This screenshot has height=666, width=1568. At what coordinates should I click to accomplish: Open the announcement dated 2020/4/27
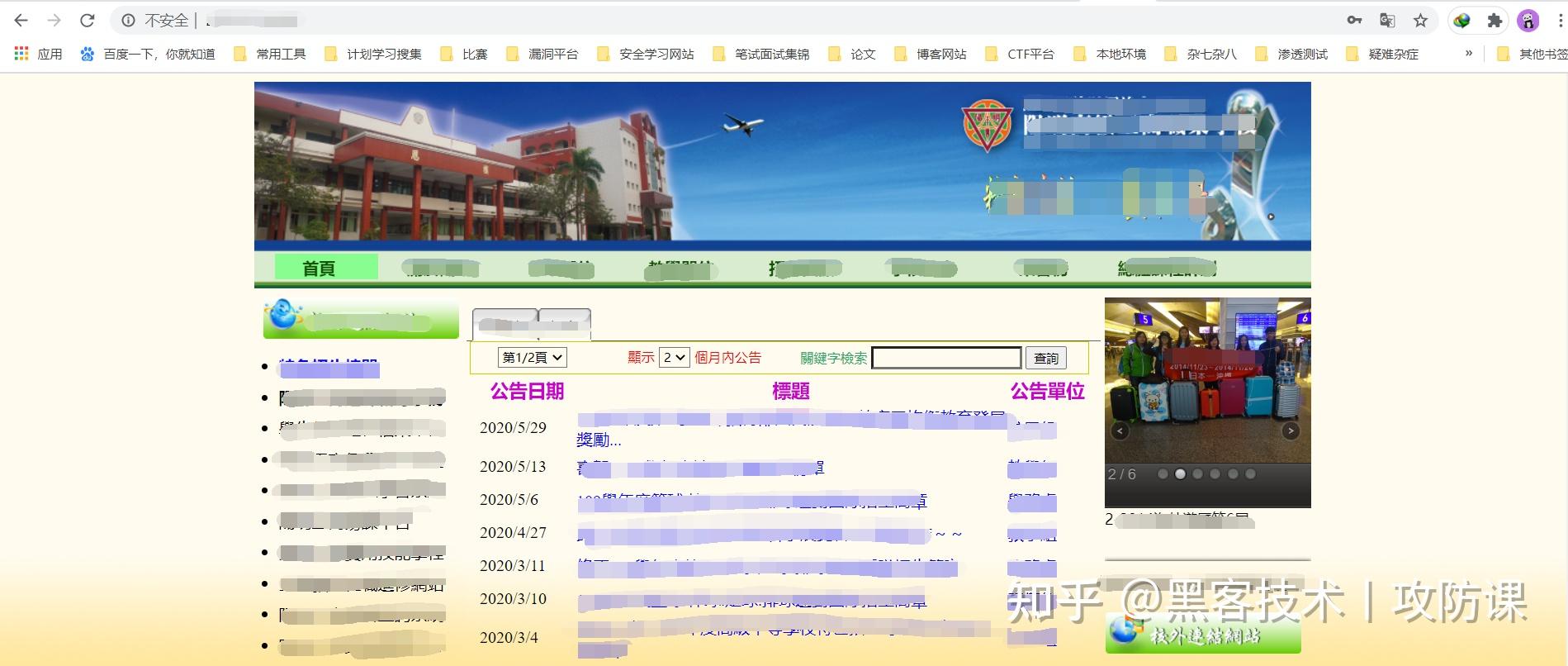click(x=770, y=534)
